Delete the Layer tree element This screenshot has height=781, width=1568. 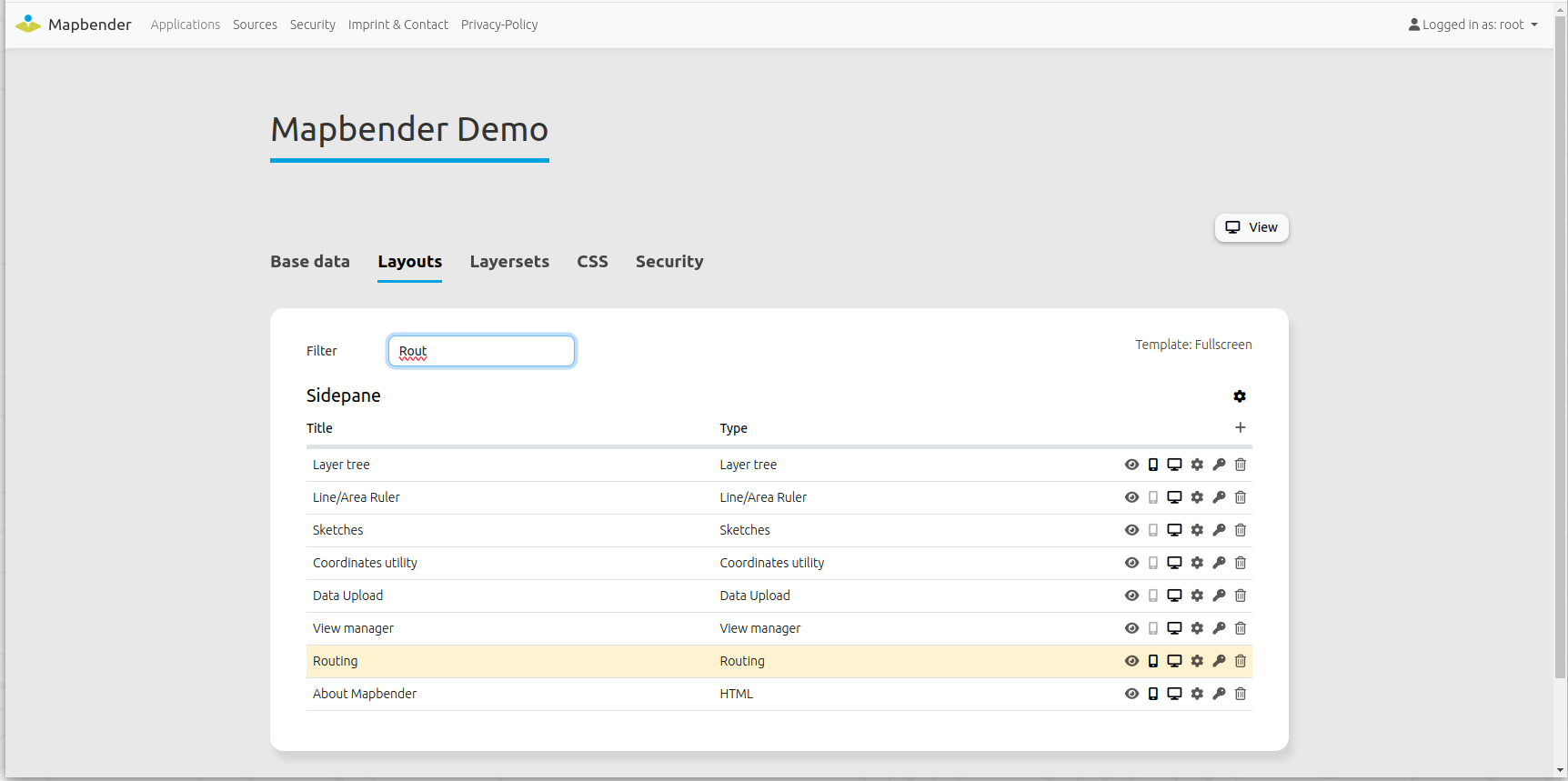[x=1241, y=465]
